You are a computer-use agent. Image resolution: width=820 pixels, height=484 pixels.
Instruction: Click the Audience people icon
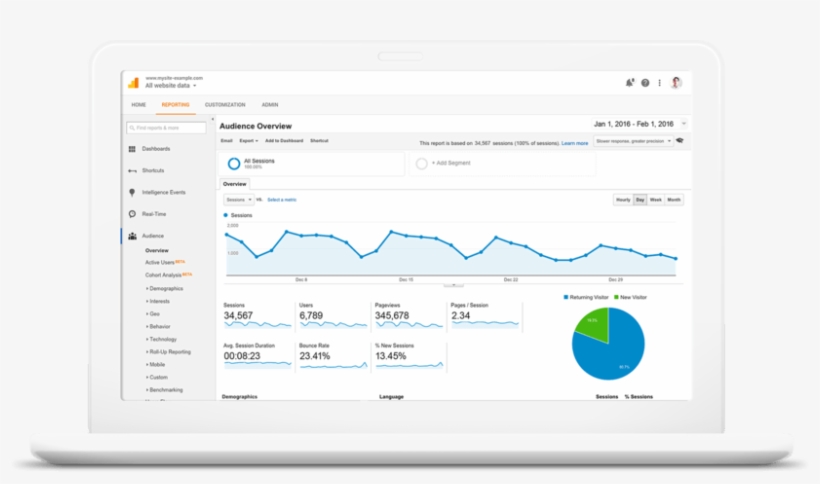(132, 236)
